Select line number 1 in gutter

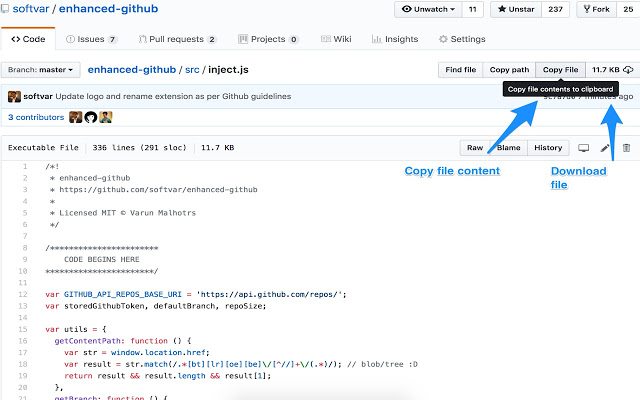(25, 167)
